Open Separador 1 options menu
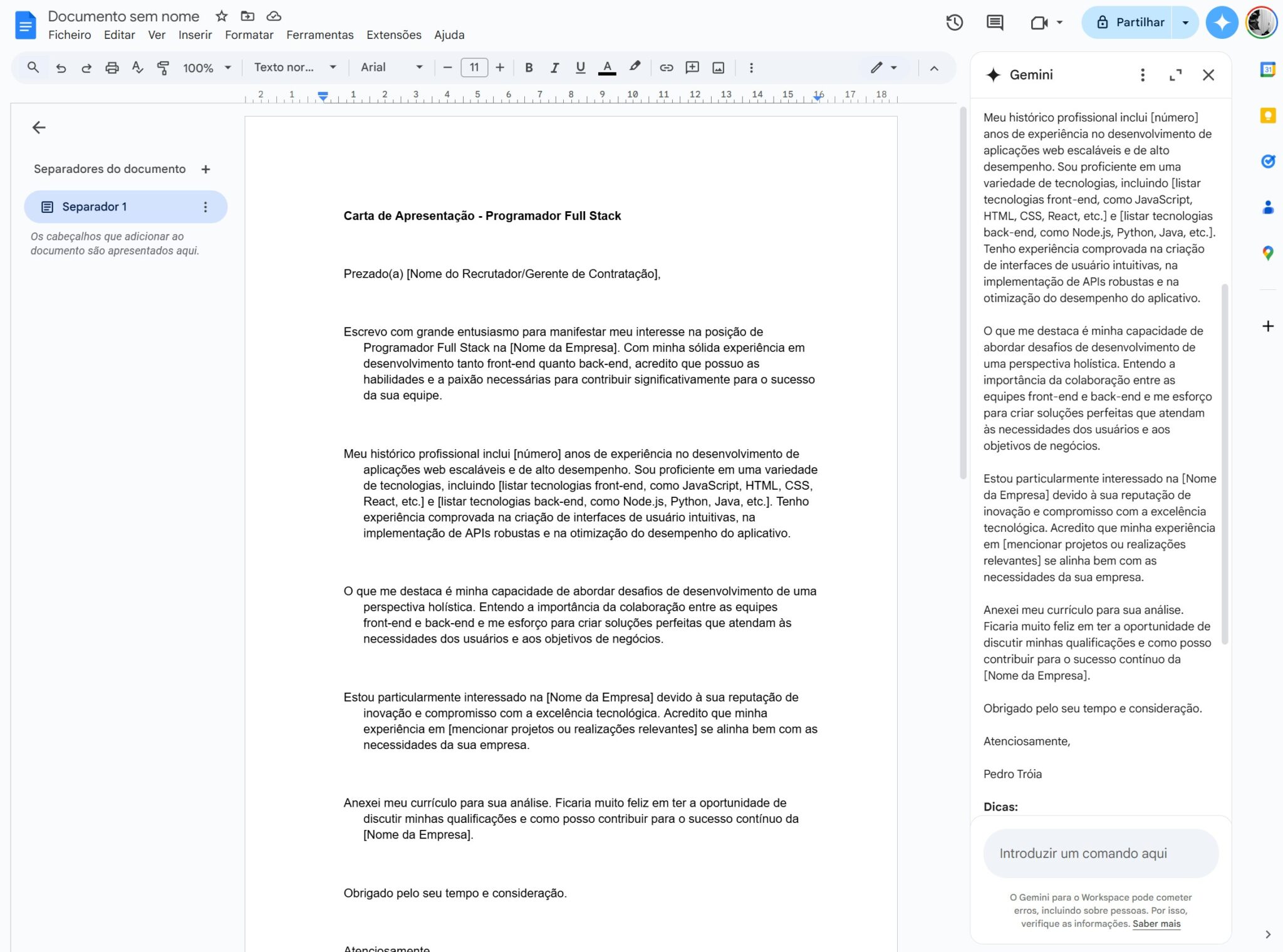Screen dimensions: 1283x952 (205, 207)
